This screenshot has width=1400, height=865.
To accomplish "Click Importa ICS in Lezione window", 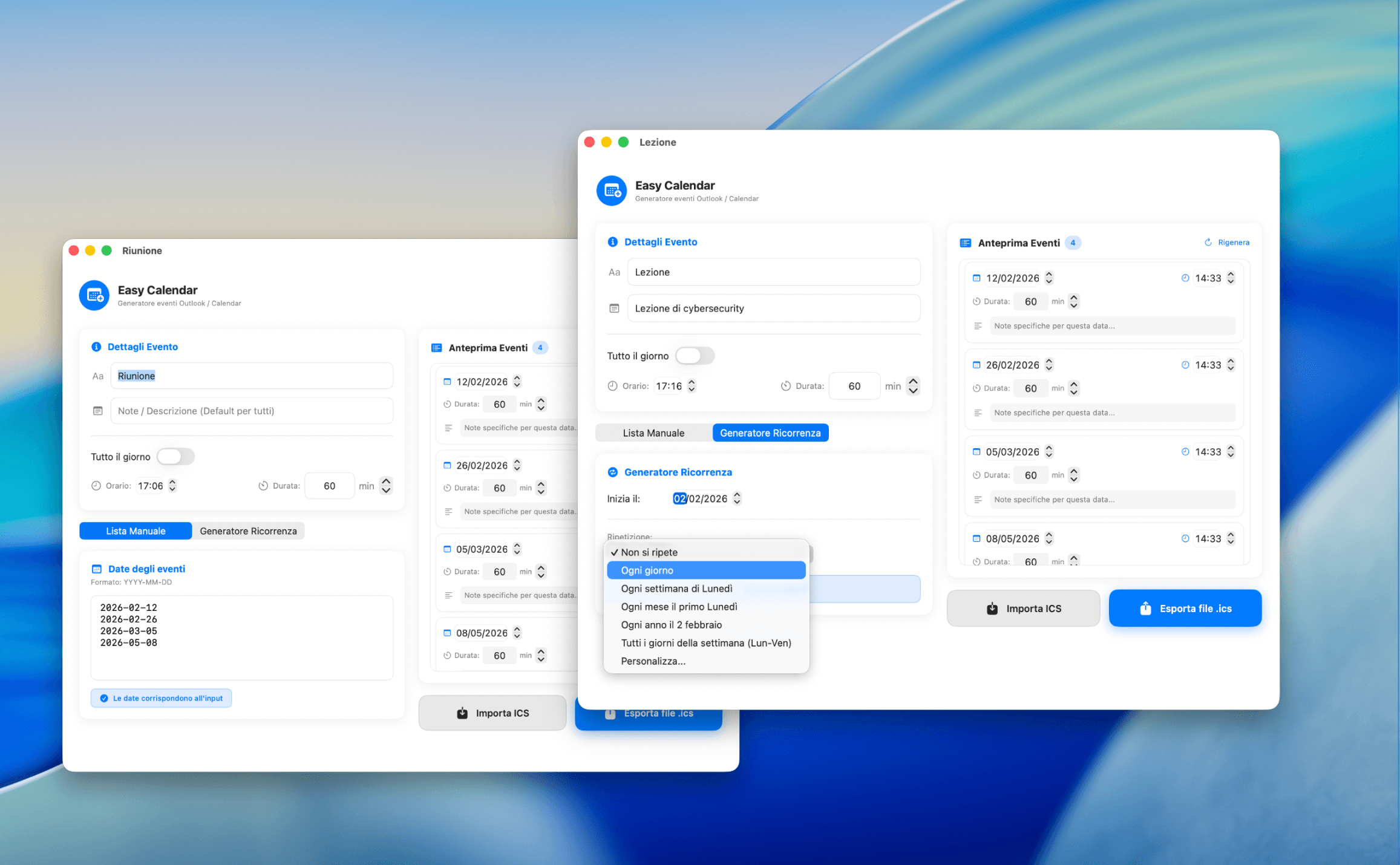I will pos(1023,609).
